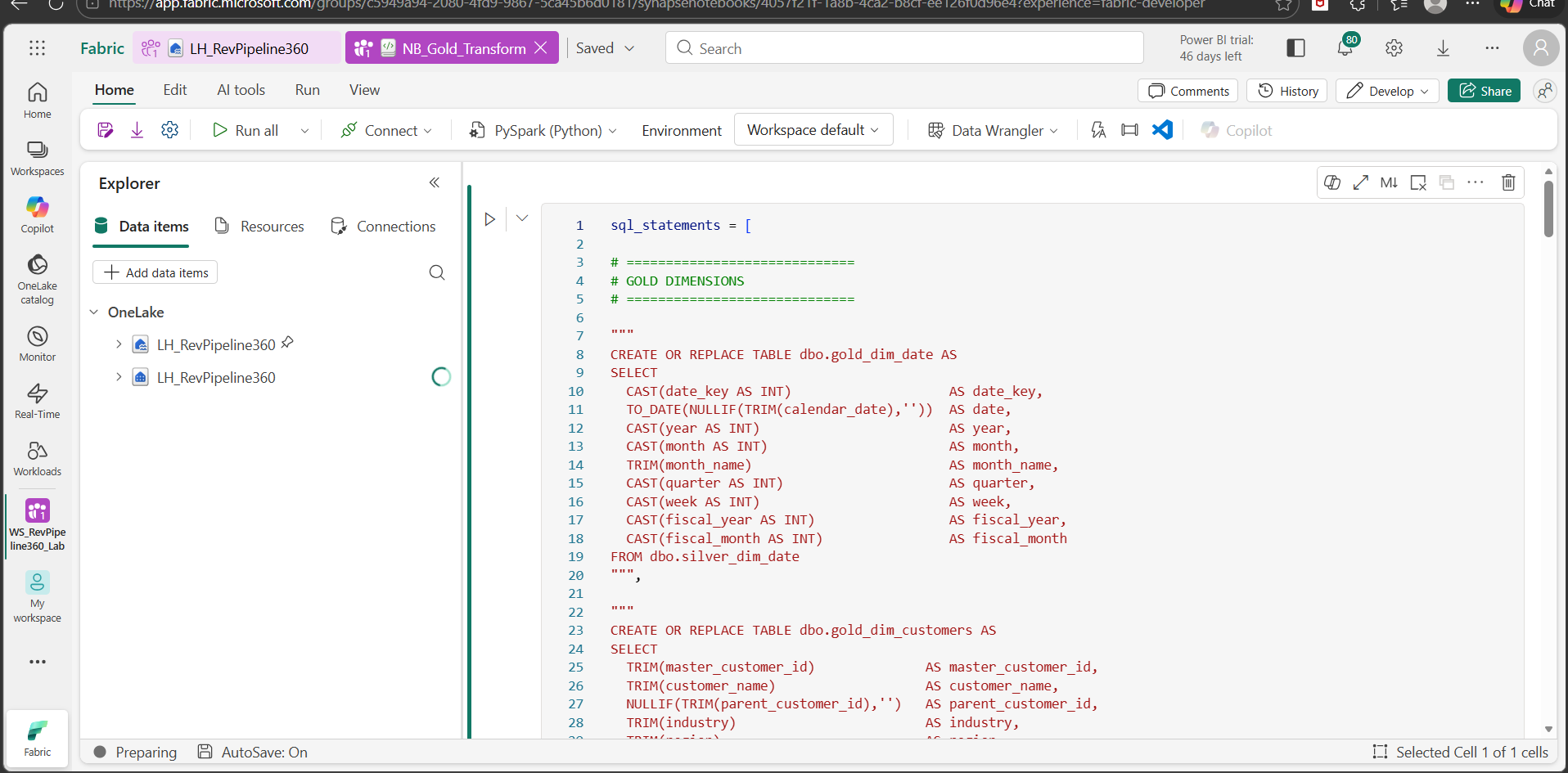Image resolution: width=1568 pixels, height=773 pixels.
Task: Click the notebook settings gear in toolbar
Action: [x=169, y=130]
